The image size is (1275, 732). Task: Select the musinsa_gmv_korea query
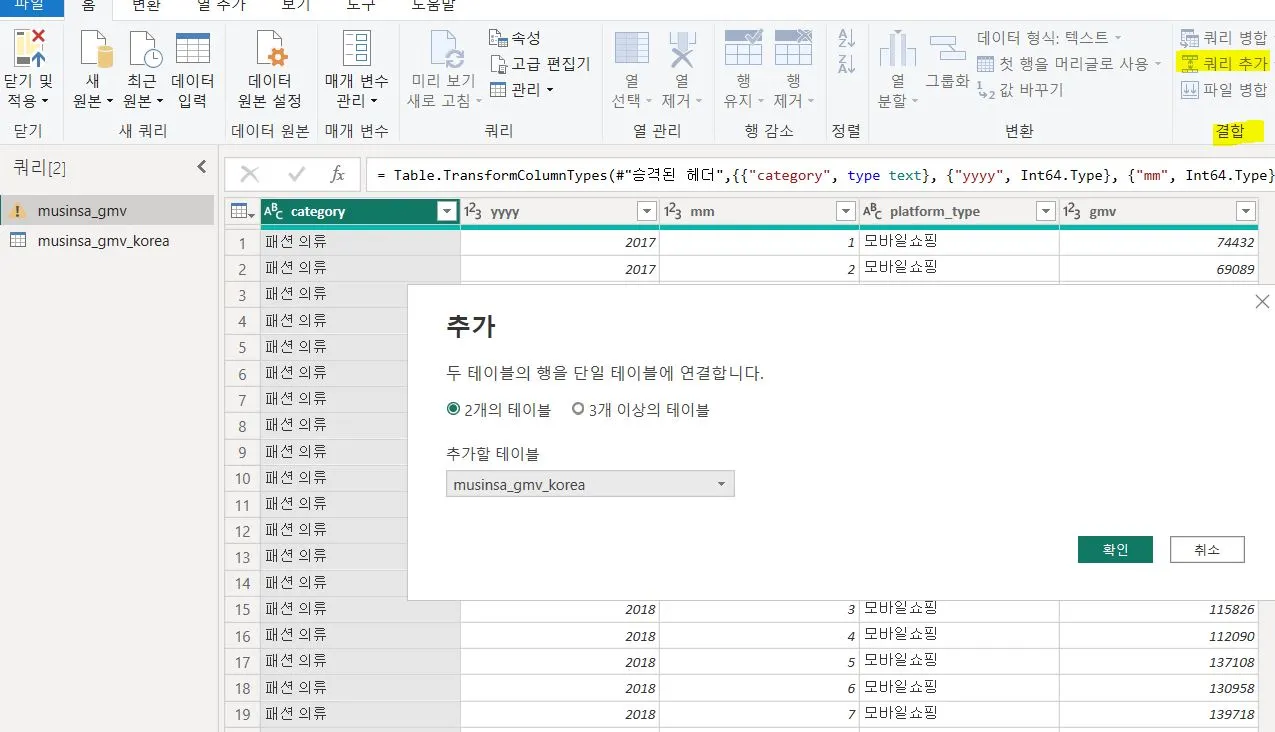(107, 240)
